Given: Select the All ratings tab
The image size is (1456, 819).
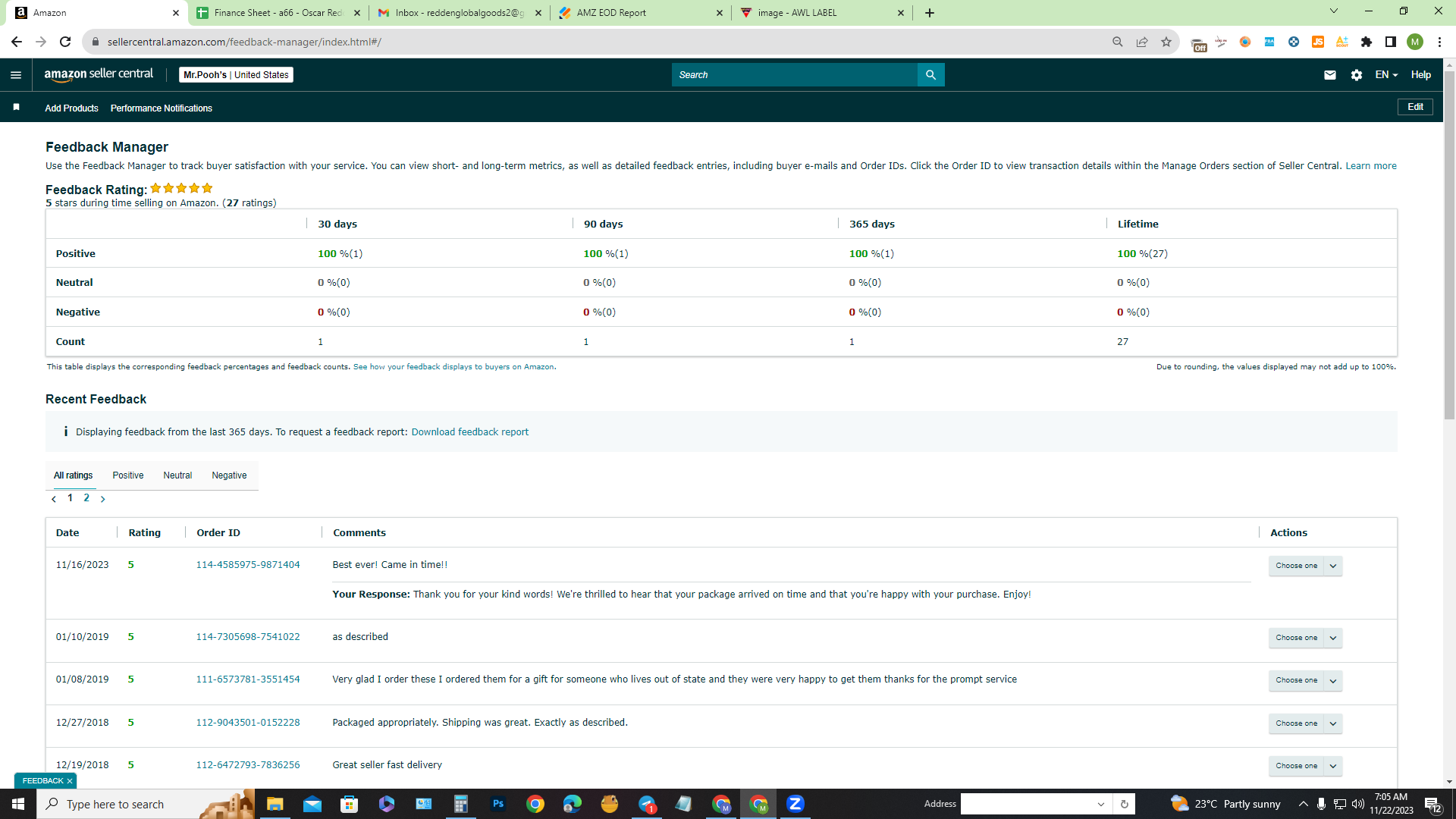Looking at the screenshot, I should coord(73,475).
